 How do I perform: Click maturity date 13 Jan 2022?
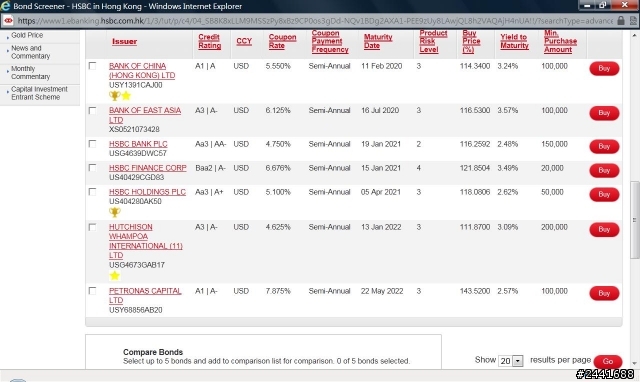pos(381,227)
